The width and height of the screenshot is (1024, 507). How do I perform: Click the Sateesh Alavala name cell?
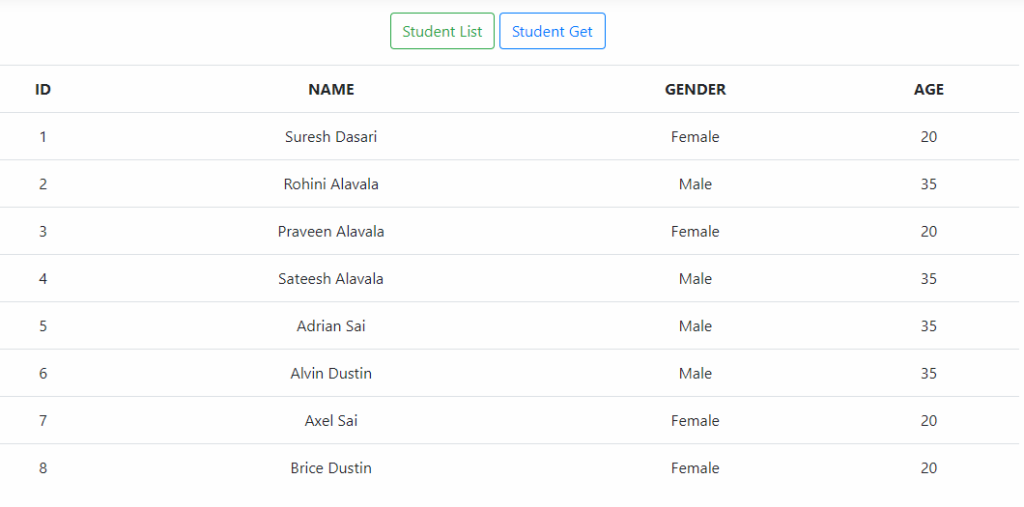(331, 279)
